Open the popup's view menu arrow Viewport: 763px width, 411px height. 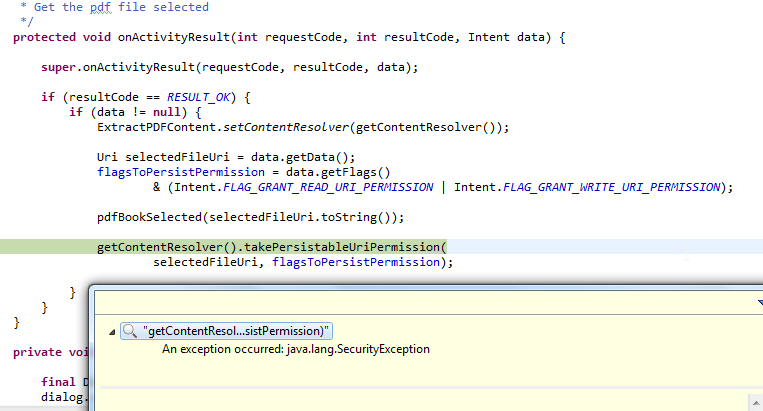(761, 303)
